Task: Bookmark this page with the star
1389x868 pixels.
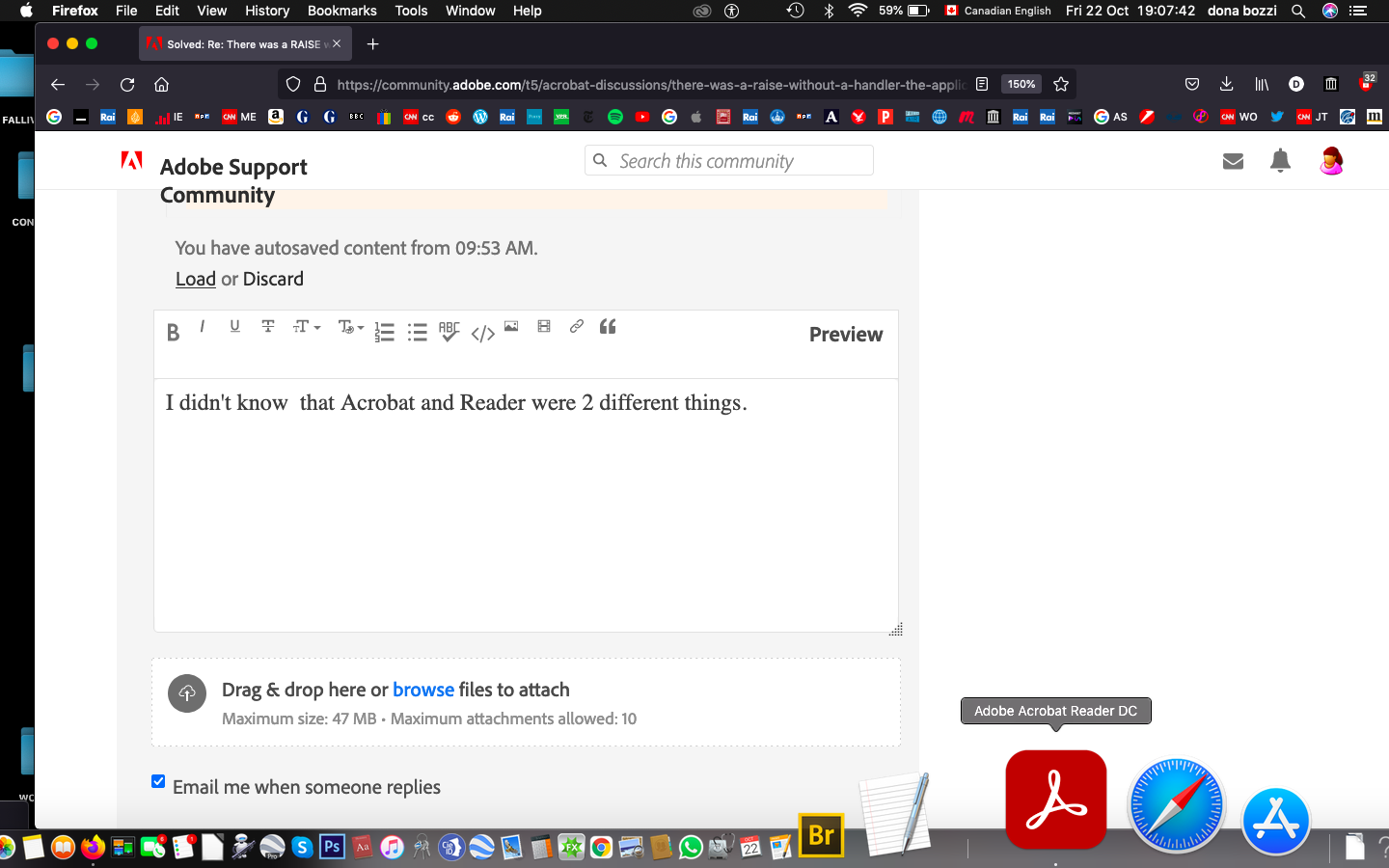Action: (1061, 84)
